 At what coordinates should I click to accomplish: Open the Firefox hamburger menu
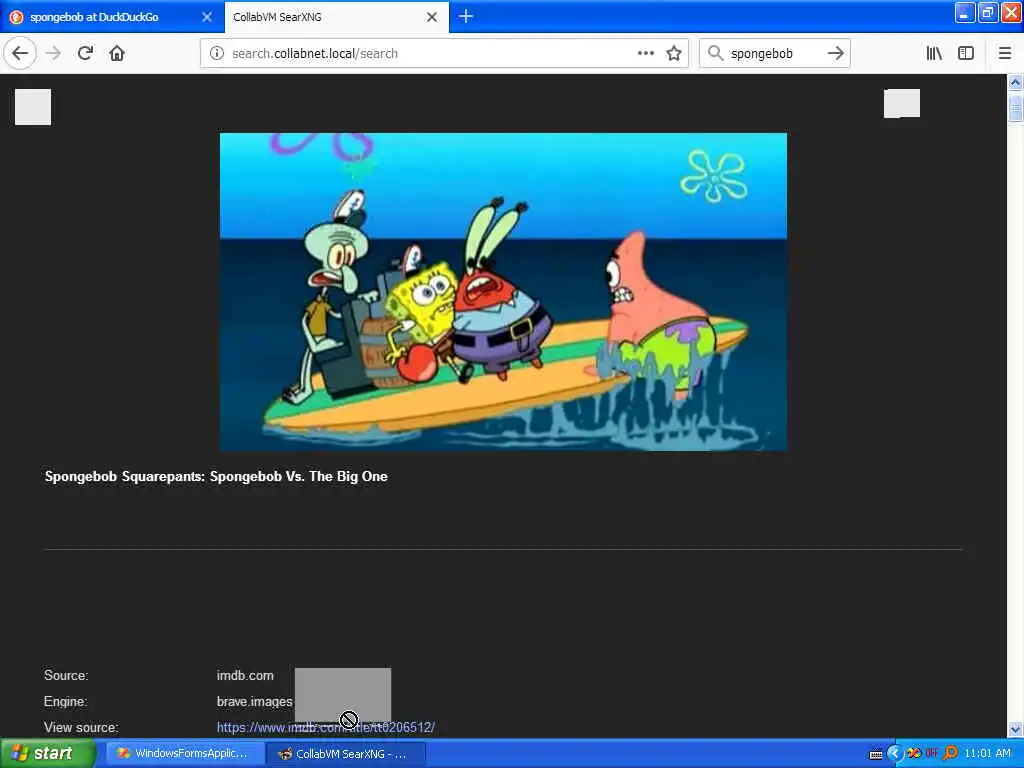tap(1004, 53)
